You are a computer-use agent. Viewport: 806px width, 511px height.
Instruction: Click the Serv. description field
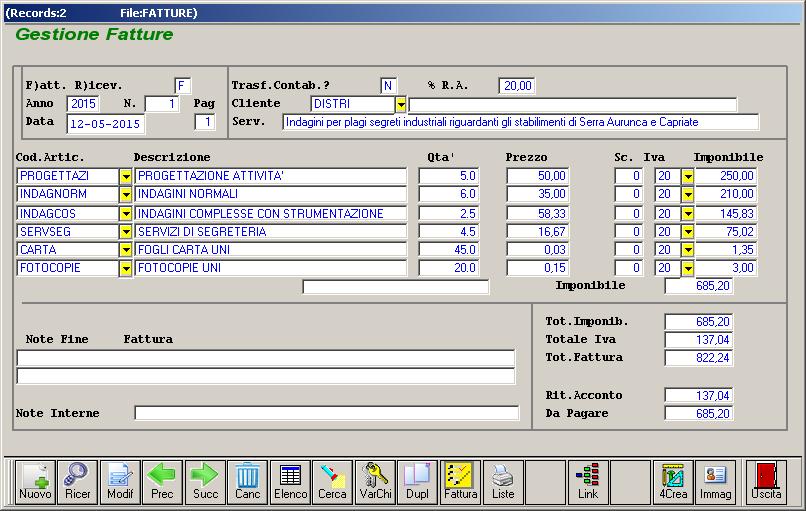tap(520, 122)
